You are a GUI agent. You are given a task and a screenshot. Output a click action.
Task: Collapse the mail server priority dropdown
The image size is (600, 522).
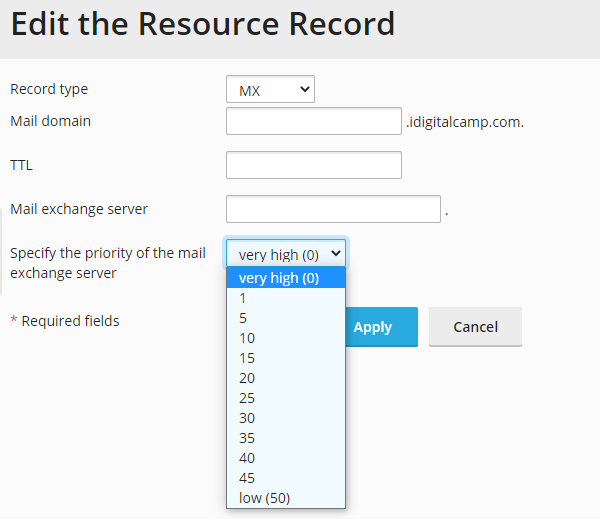click(286, 253)
